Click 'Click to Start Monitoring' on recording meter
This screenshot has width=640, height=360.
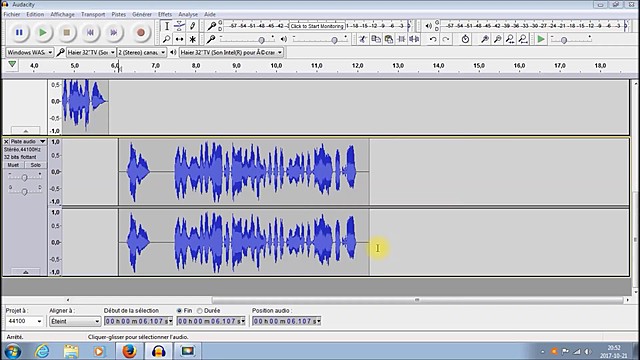point(317,26)
